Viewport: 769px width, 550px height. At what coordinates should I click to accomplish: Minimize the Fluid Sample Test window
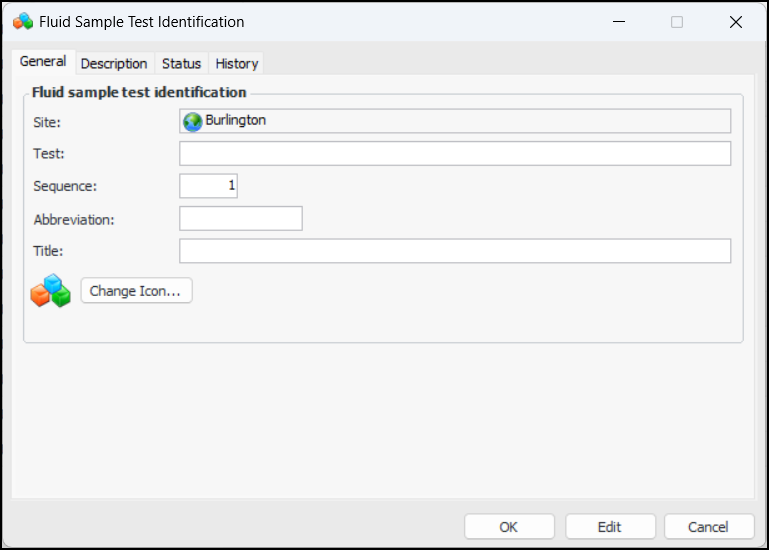point(617,21)
